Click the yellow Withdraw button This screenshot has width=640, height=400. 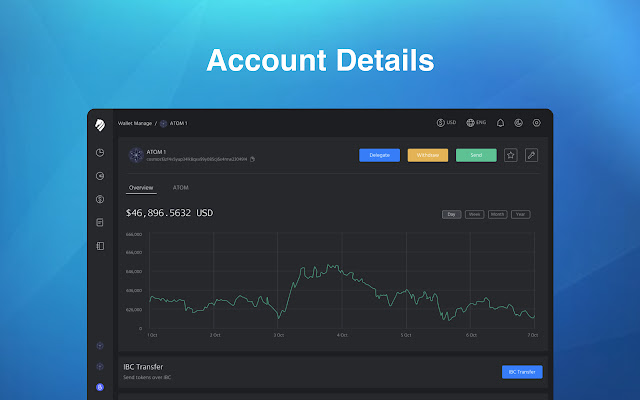(x=428, y=155)
